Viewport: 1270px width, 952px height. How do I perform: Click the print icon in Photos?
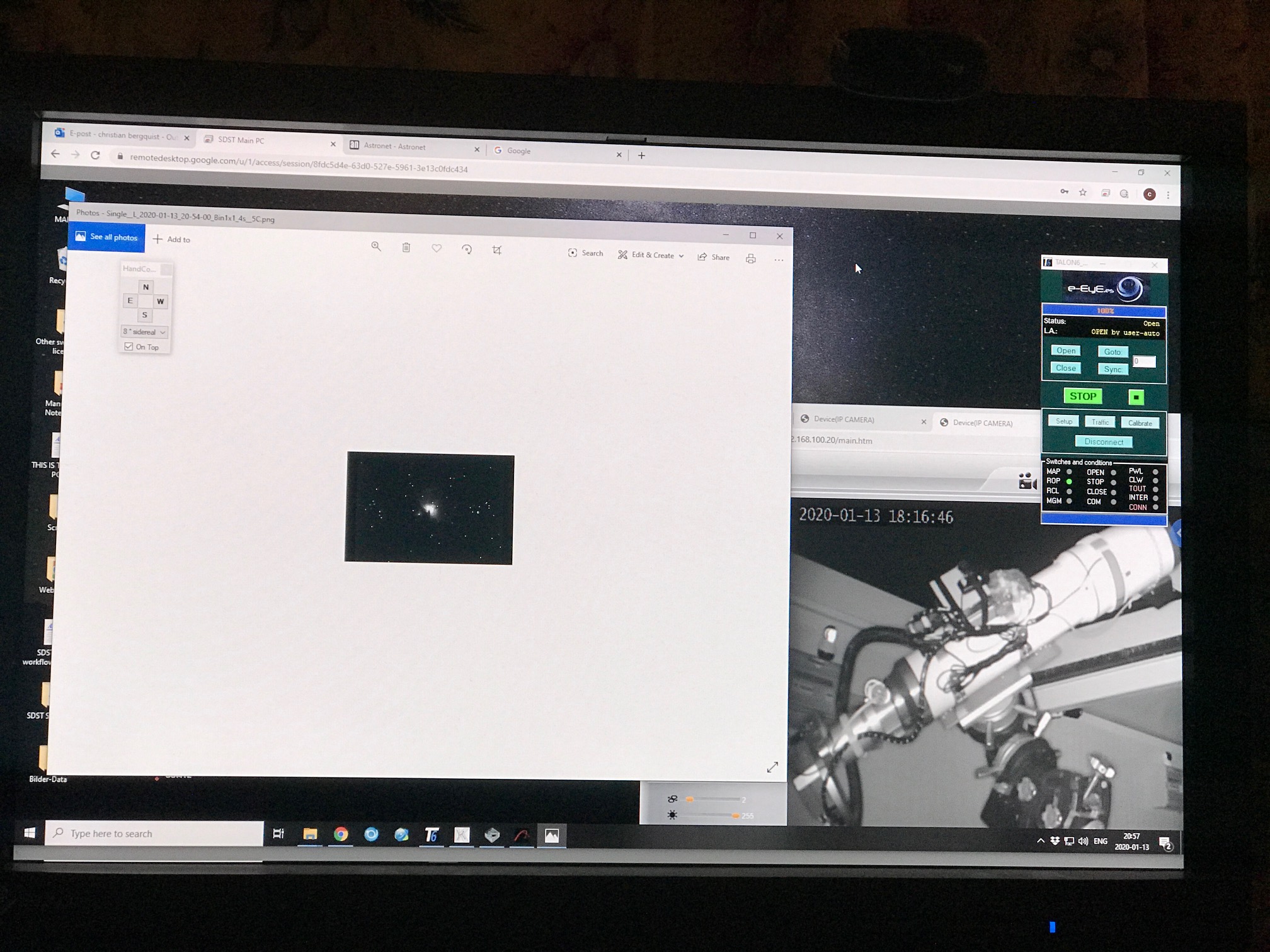pyautogui.click(x=750, y=259)
